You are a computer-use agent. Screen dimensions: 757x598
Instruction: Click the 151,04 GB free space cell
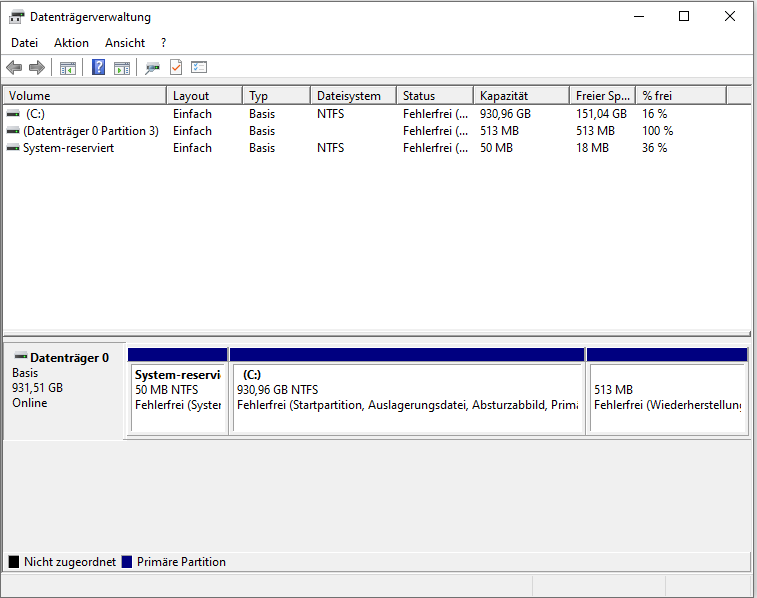tap(601, 114)
